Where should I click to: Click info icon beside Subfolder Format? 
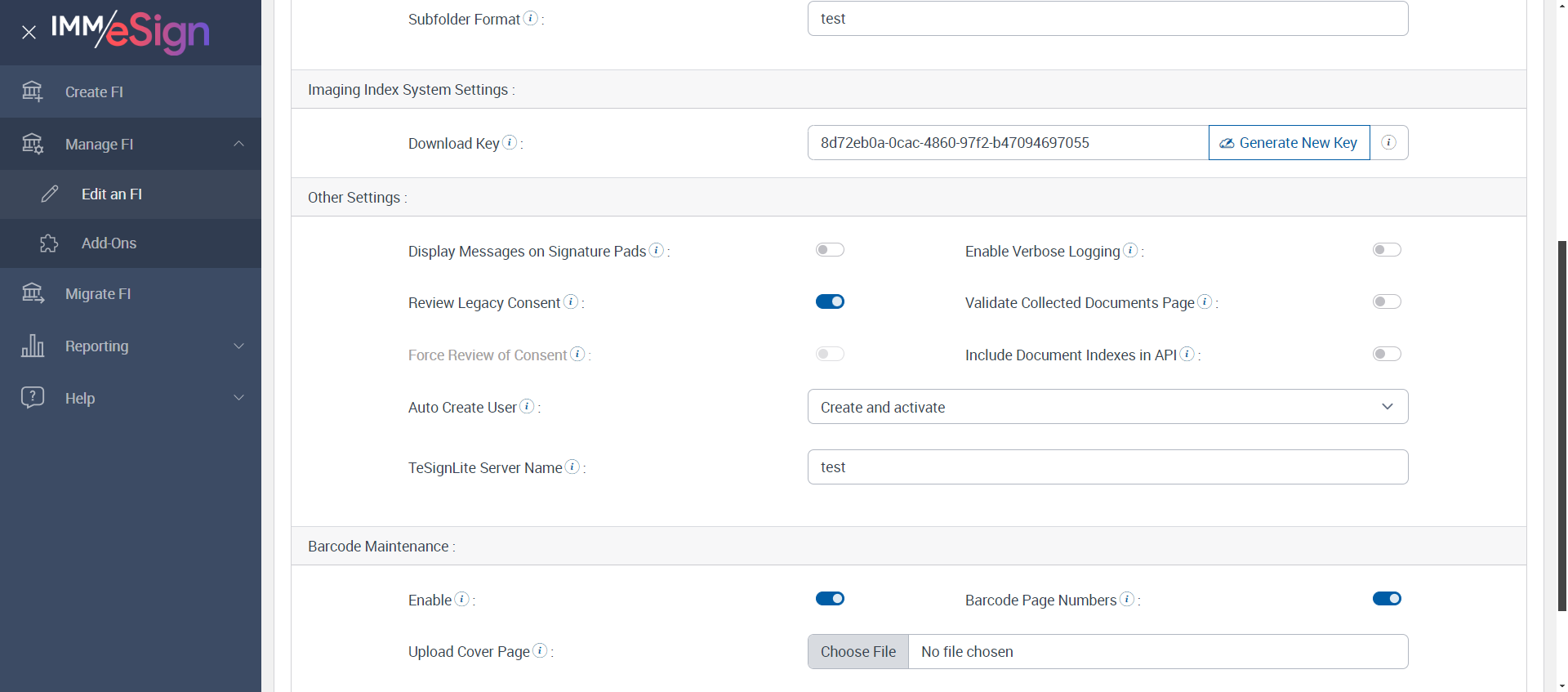pyautogui.click(x=531, y=18)
